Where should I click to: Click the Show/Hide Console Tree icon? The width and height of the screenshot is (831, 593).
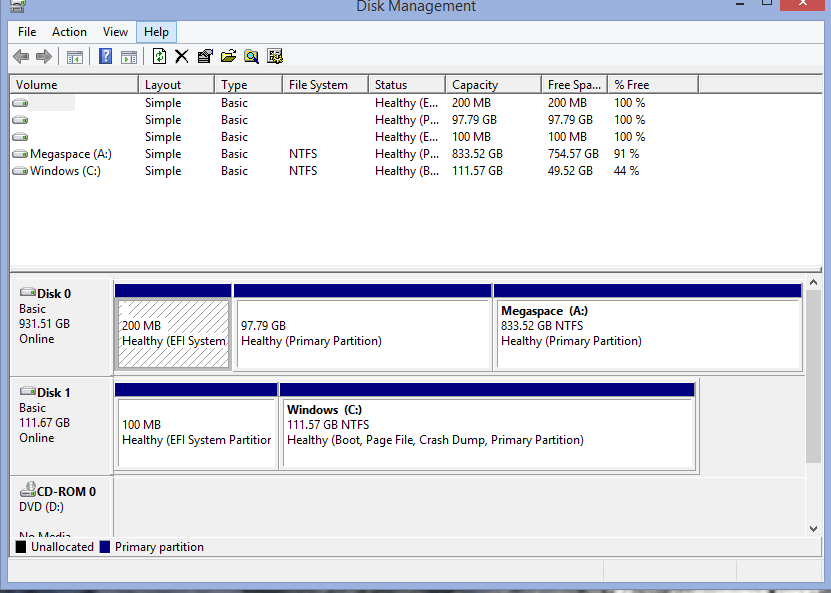(75, 57)
